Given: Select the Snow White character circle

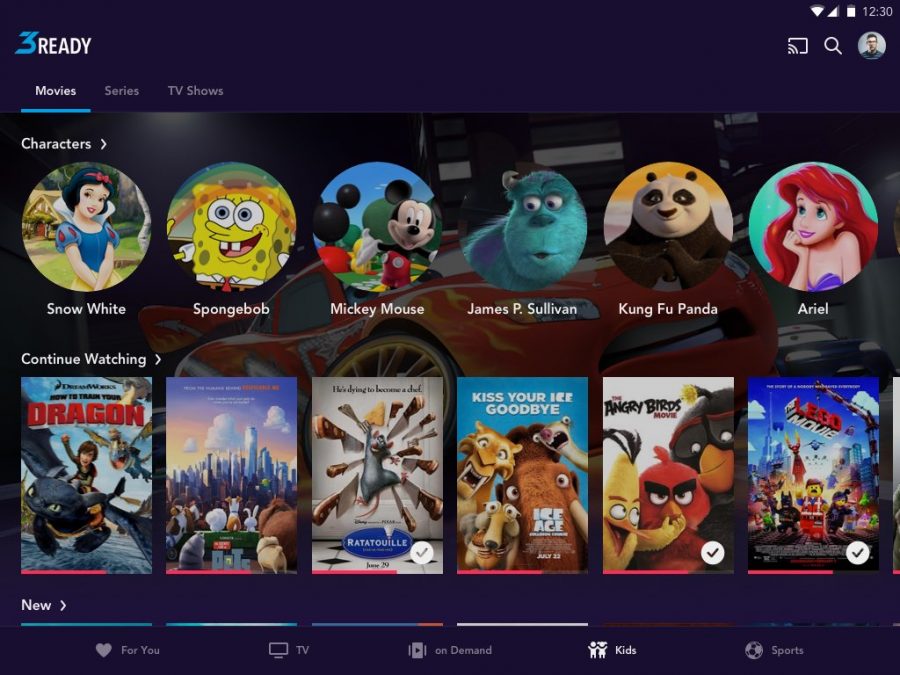Looking at the screenshot, I should [x=86, y=227].
